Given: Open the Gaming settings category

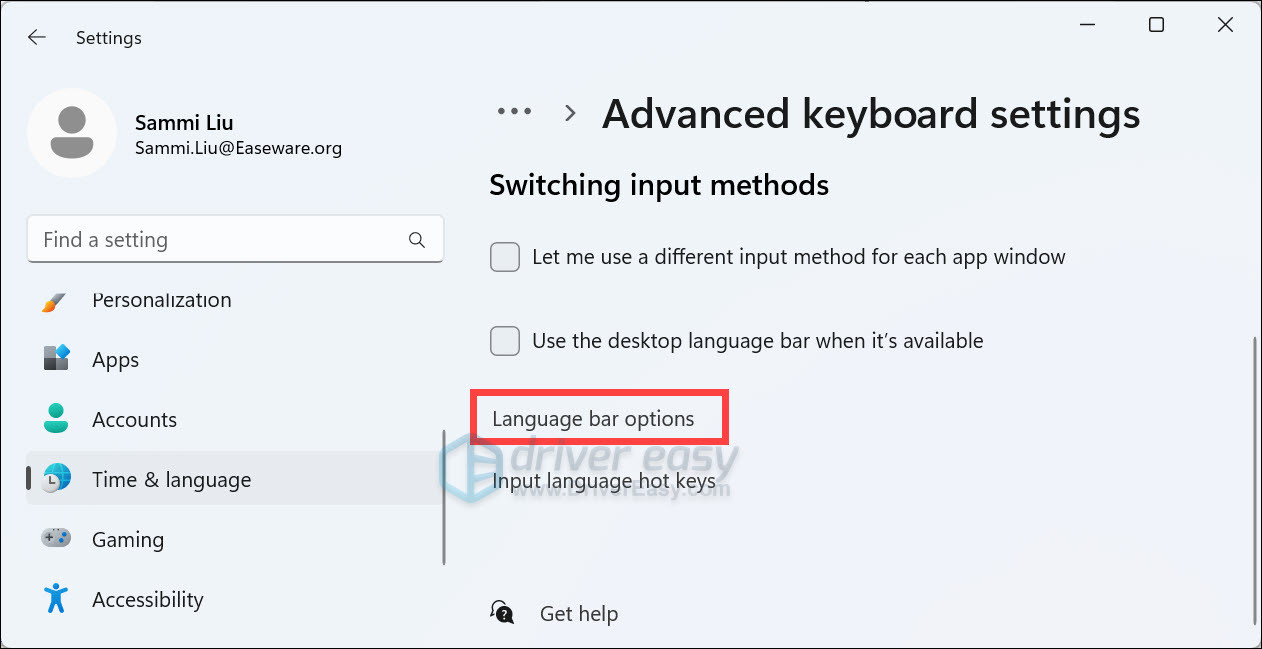Looking at the screenshot, I should click(128, 539).
